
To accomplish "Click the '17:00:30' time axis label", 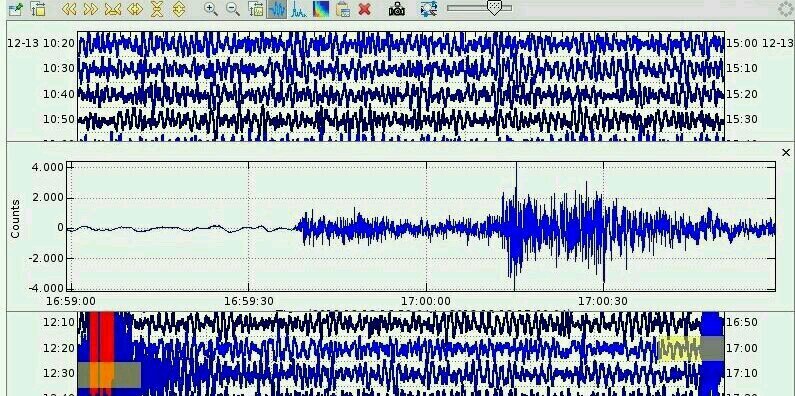I will tap(603, 301).
